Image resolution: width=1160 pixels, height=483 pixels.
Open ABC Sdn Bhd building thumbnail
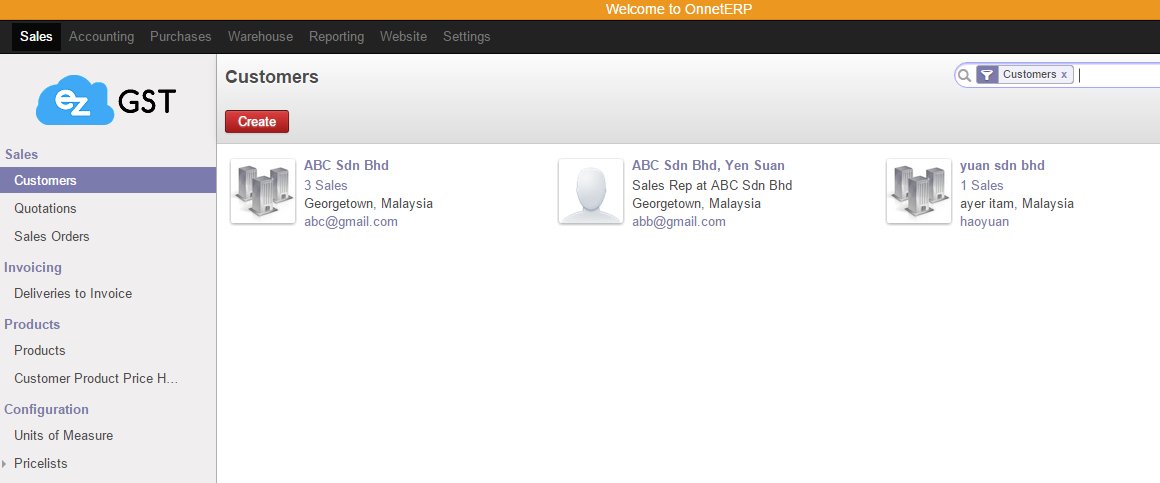click(263, 191)
